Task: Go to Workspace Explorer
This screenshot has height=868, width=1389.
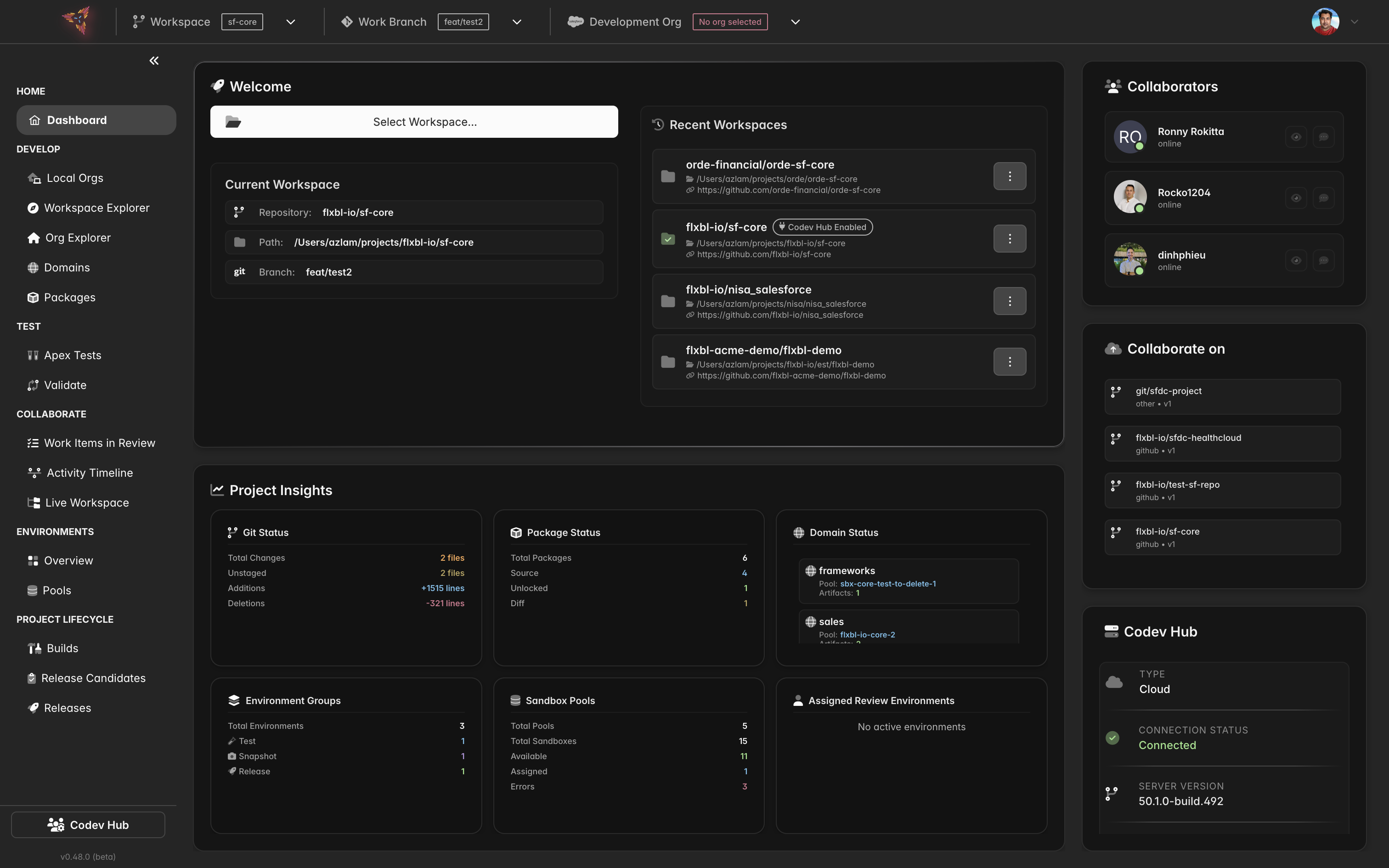Action: click(96, 208)
